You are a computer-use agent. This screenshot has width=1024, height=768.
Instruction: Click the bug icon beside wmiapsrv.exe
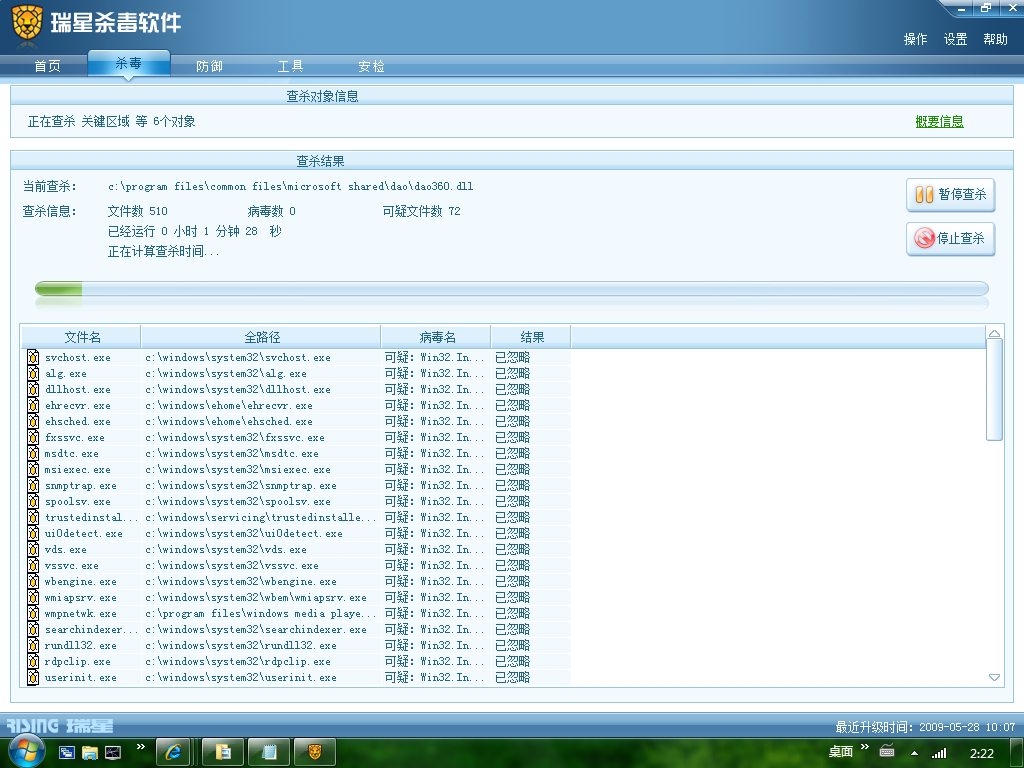click(x=33, y=598)
